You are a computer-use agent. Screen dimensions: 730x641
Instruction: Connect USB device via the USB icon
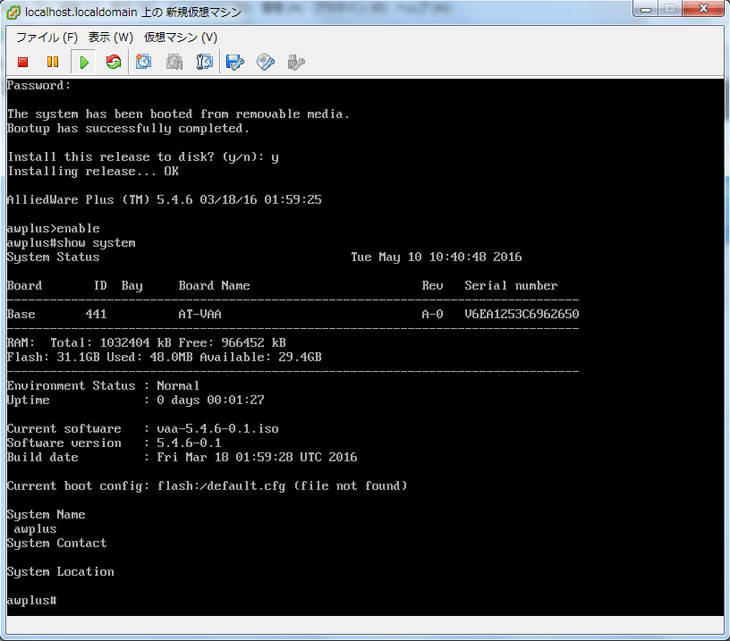point(295,62)
